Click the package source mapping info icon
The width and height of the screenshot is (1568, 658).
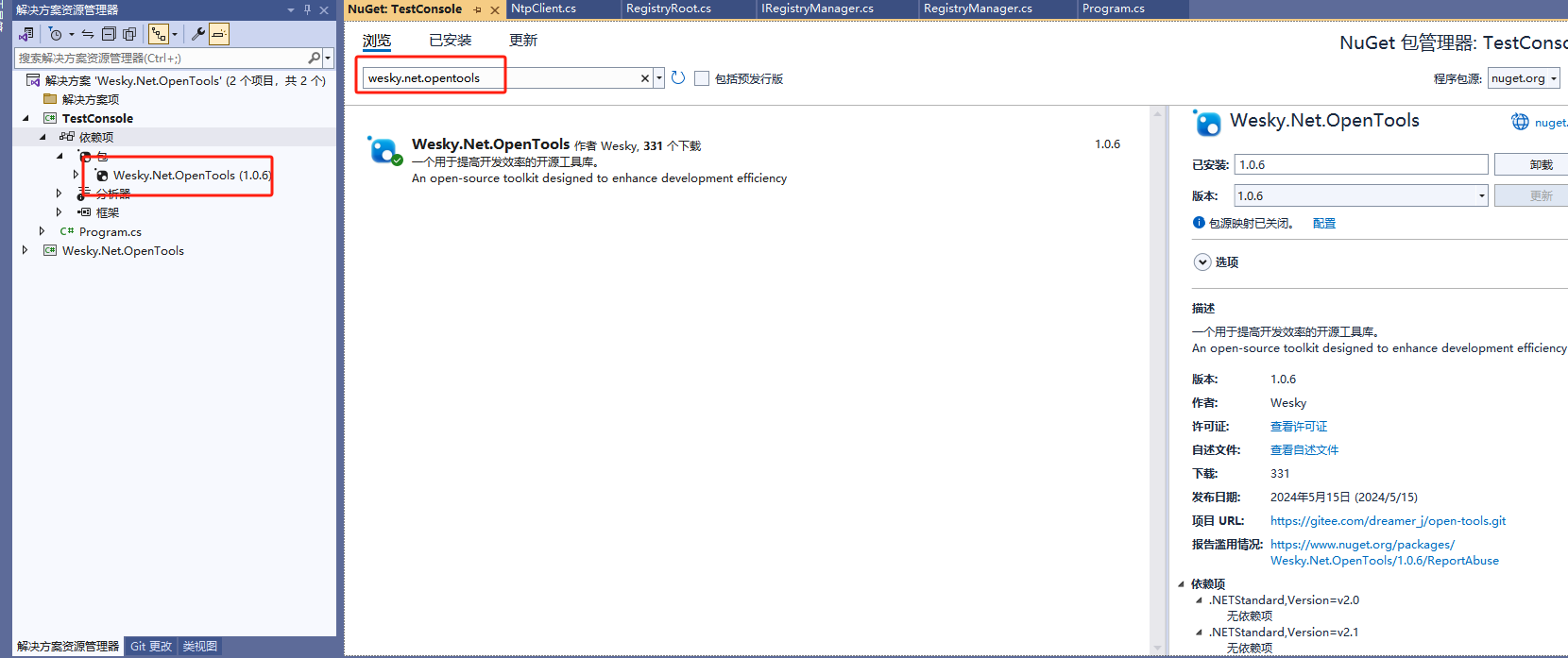click(1199, 223)
